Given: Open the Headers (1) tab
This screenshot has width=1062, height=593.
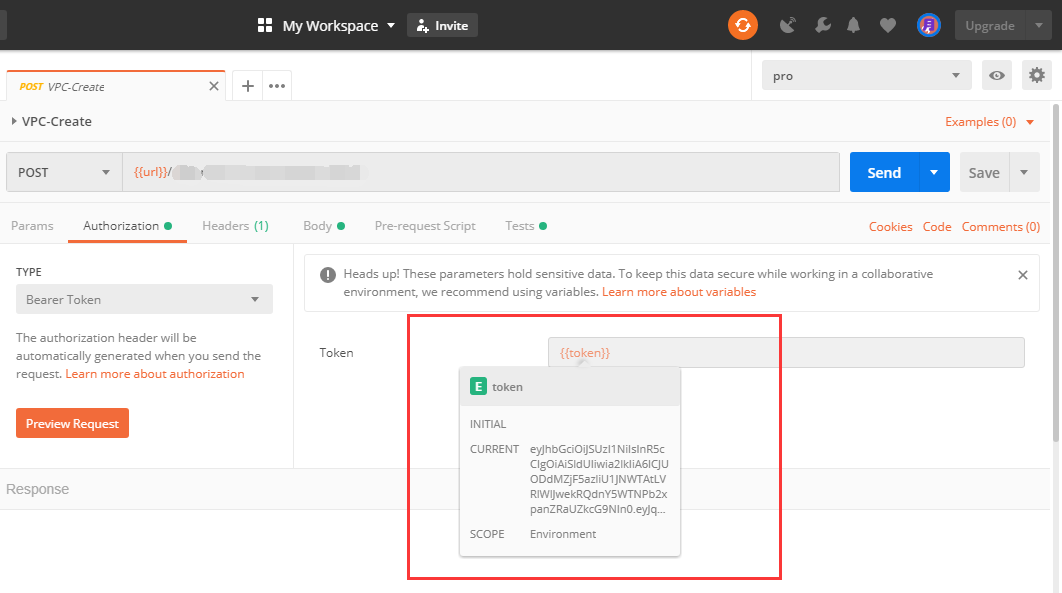Looking at the screenshot, I should coord(235,226).
